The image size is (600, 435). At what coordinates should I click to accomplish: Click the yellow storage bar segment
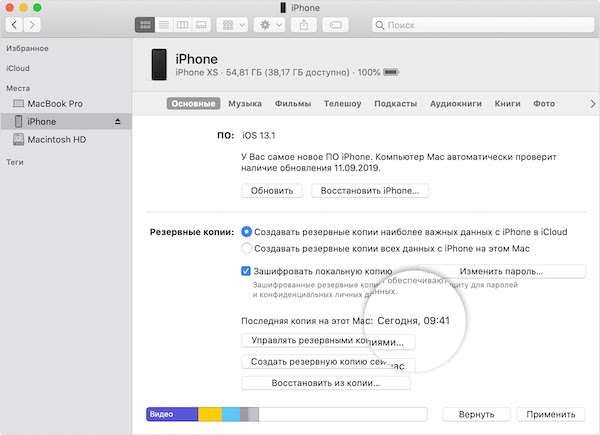tap(210, 414)
